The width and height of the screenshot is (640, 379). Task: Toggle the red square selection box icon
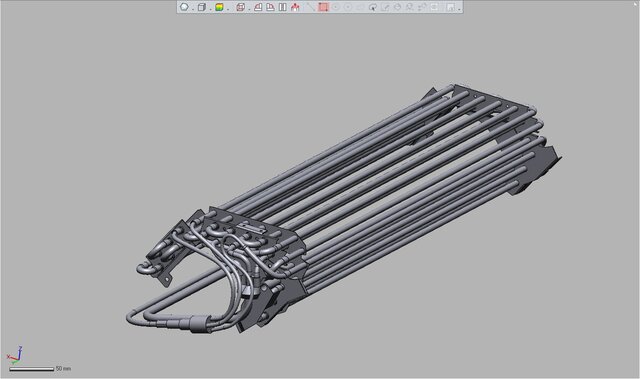tap(323, 7)
